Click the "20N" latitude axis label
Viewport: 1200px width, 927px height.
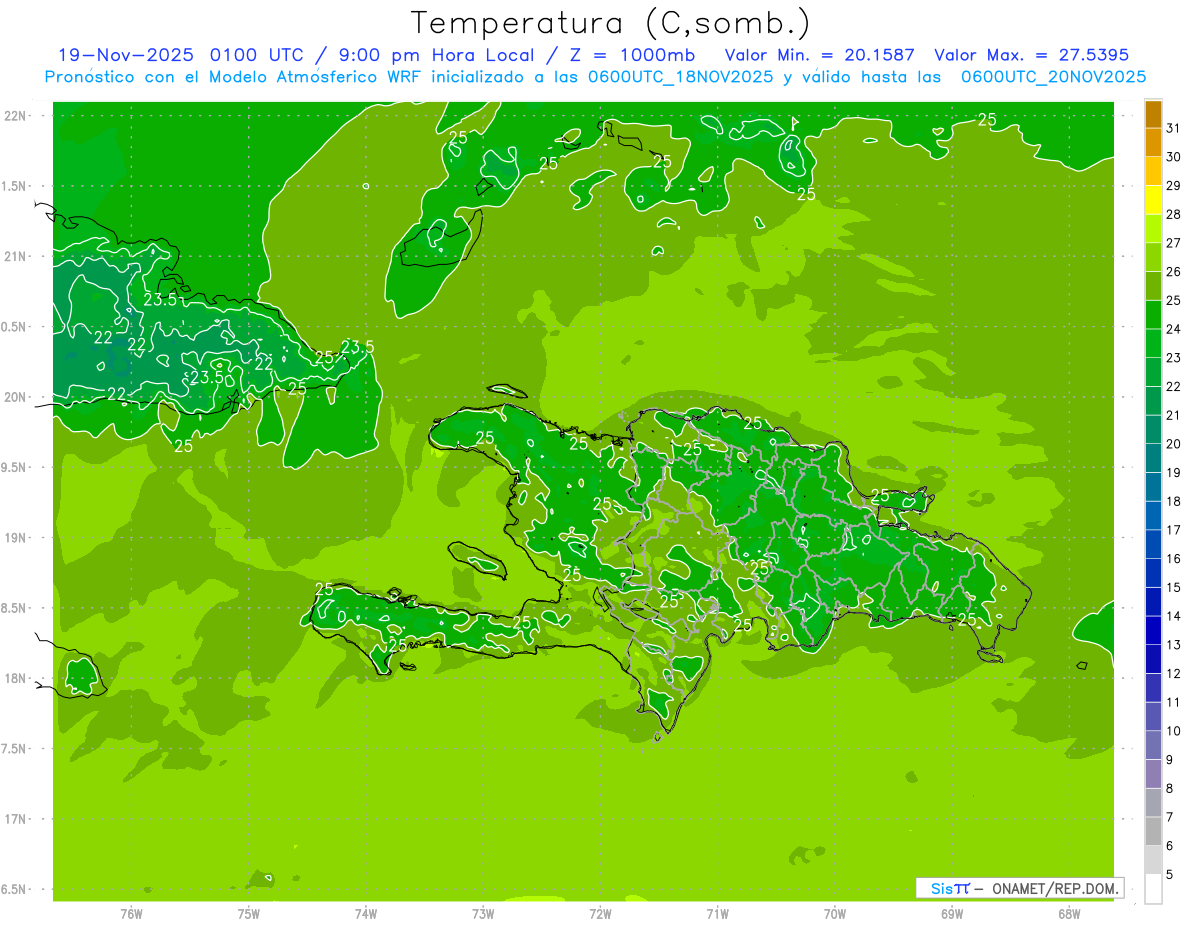tap(15, 397)
